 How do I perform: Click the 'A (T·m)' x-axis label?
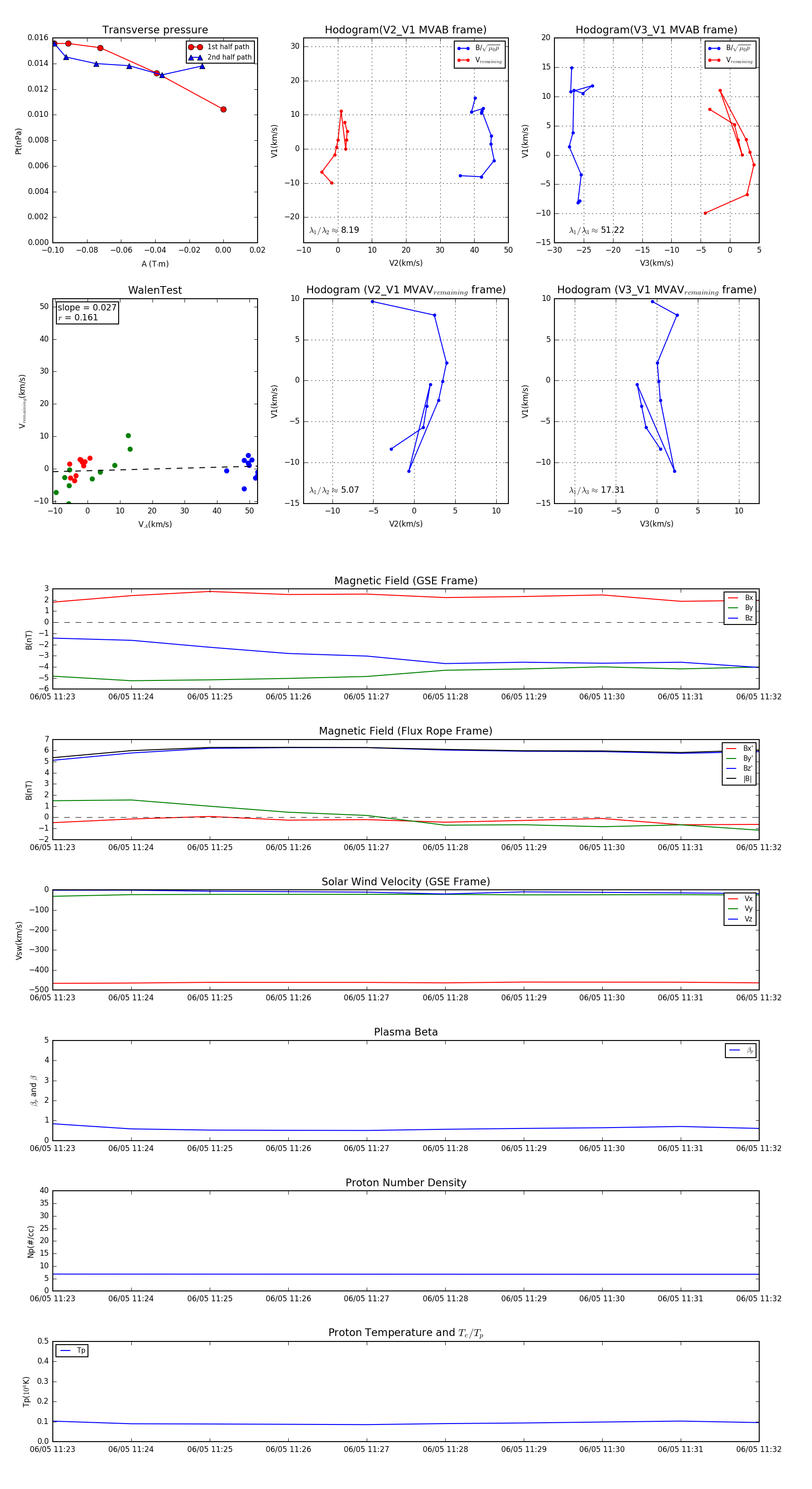pos(155,264)
